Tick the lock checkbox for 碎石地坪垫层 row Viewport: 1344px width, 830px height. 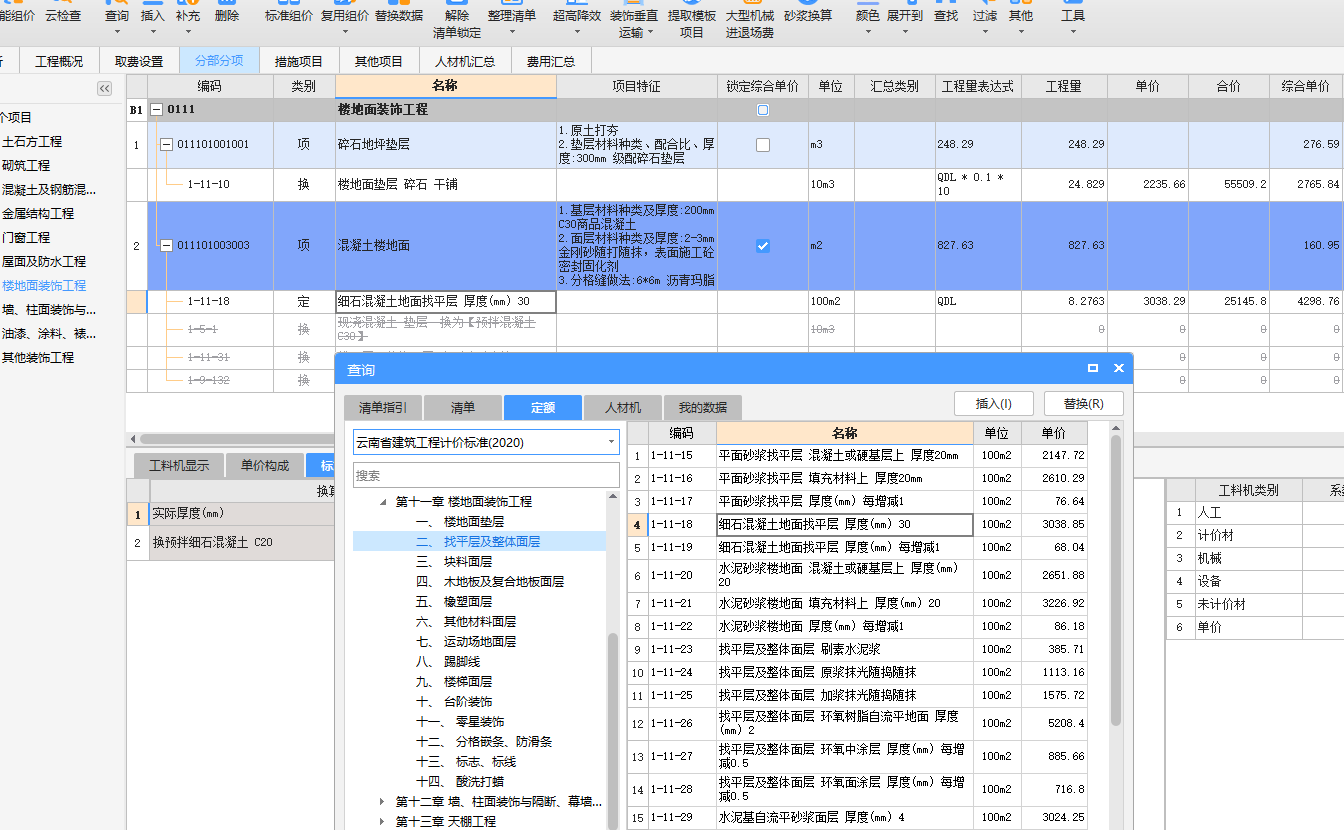(x=763, y=145)
